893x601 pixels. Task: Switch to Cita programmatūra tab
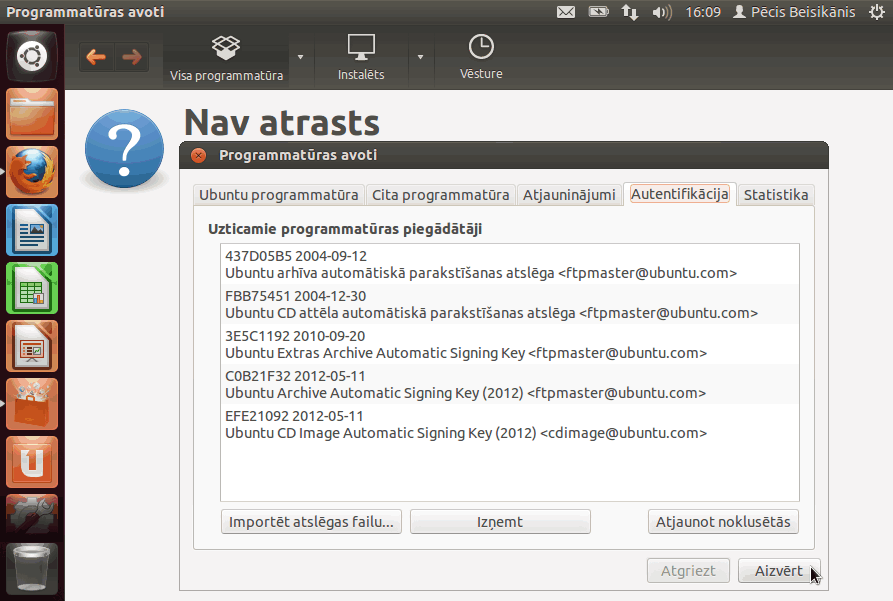pos(440,195)
